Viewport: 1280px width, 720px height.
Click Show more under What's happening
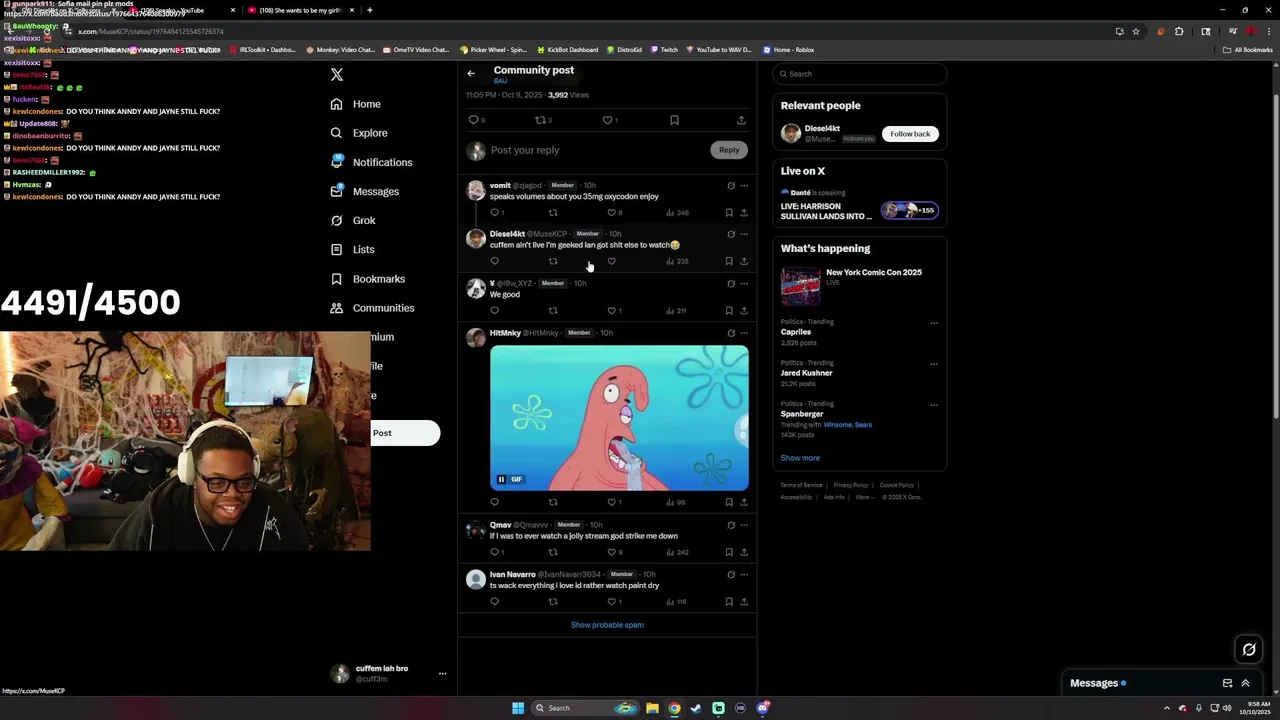point(800,458)
